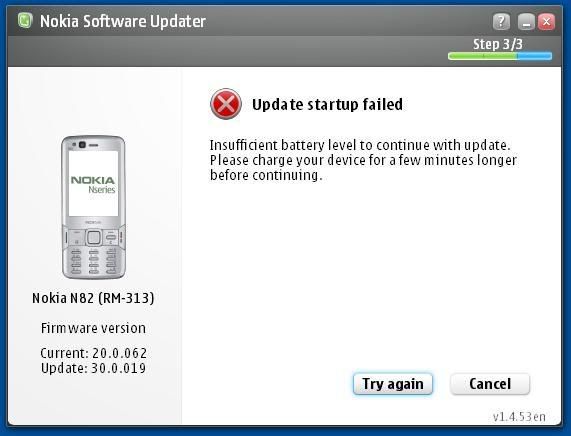Click the phone's navigation key in image
This screenshot has height=436, width=571.
(x=94, y=237)
